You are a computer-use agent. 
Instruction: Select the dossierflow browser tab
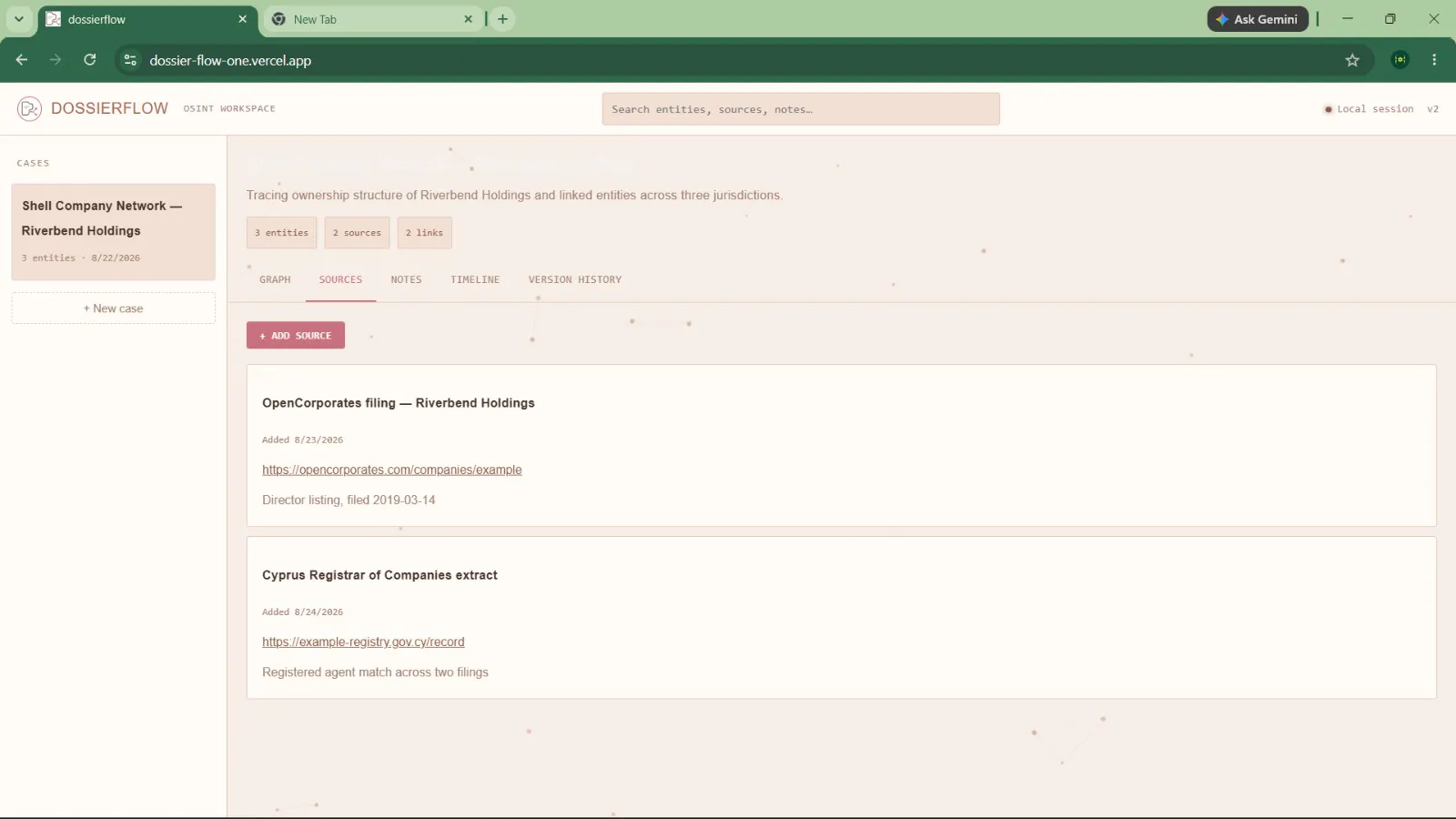[147, 19]
